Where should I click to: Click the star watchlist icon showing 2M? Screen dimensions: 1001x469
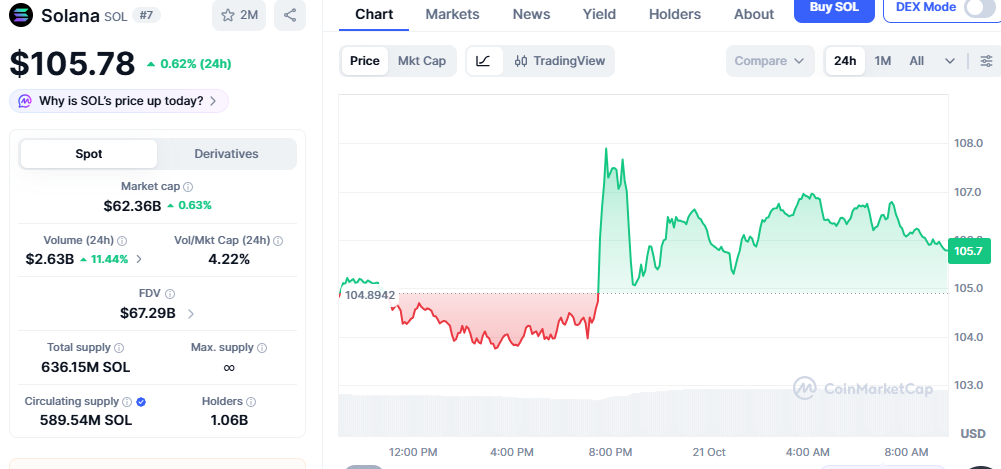[x=239, y=15]
